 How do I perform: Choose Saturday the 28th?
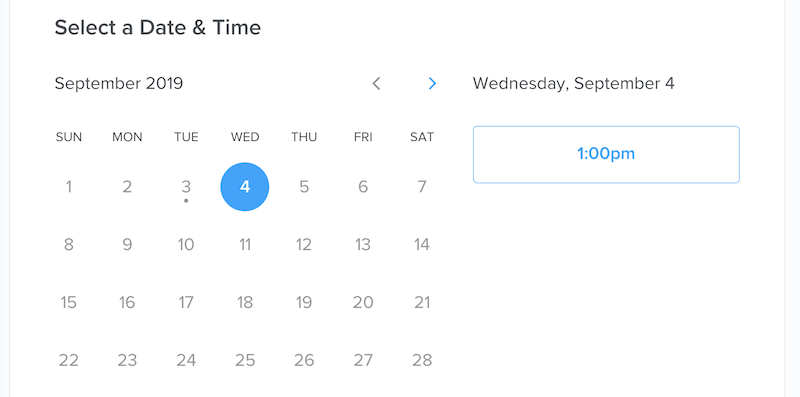422,360
